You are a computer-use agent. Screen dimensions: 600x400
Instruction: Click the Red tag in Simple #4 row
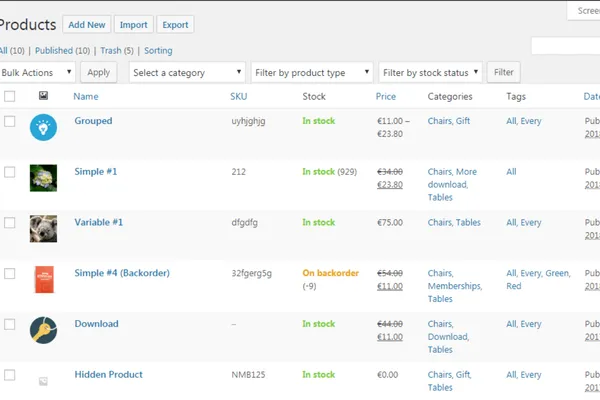tap(514, 286)
